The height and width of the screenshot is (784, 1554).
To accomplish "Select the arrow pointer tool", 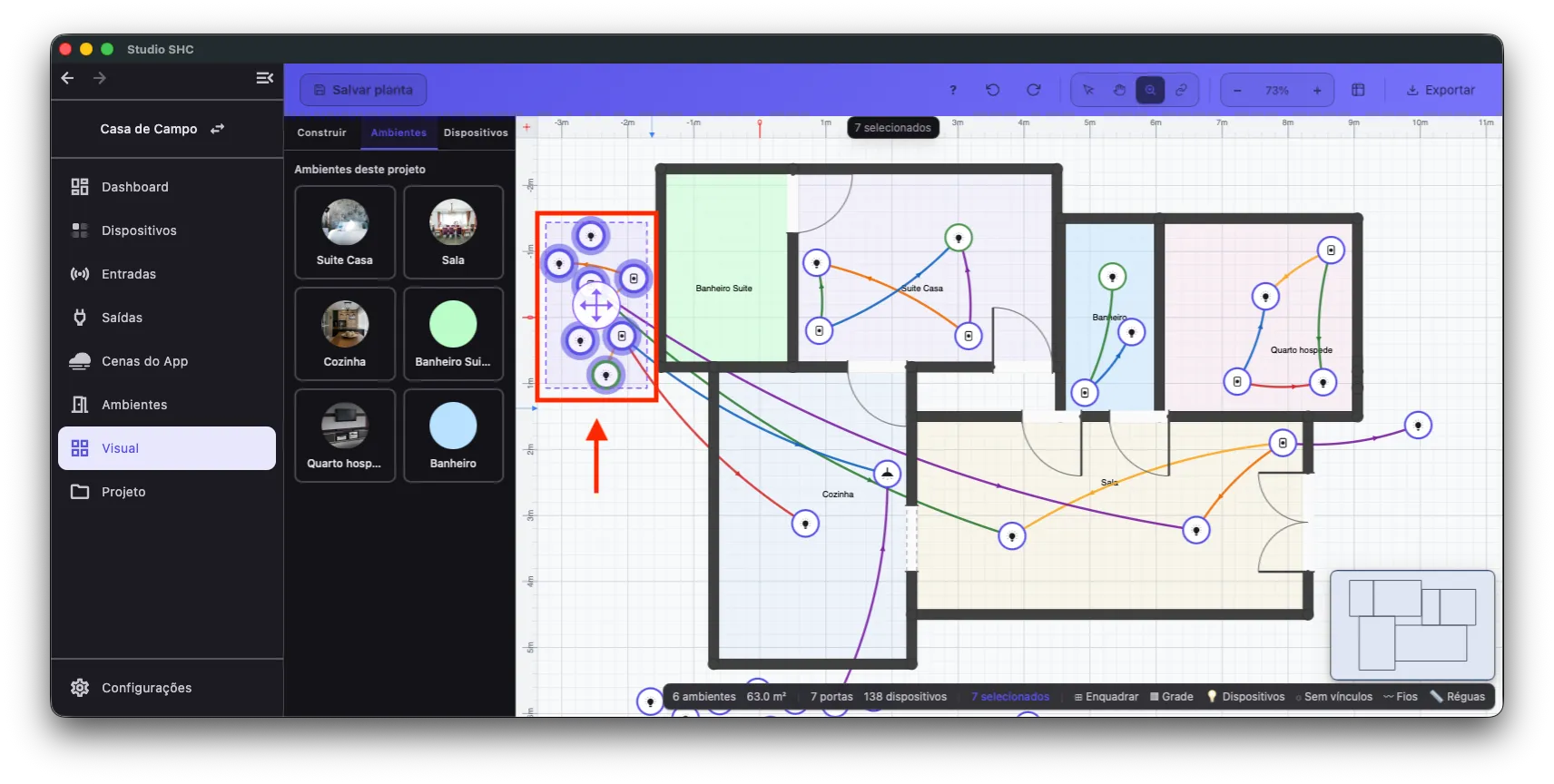I will [1088, 90].
